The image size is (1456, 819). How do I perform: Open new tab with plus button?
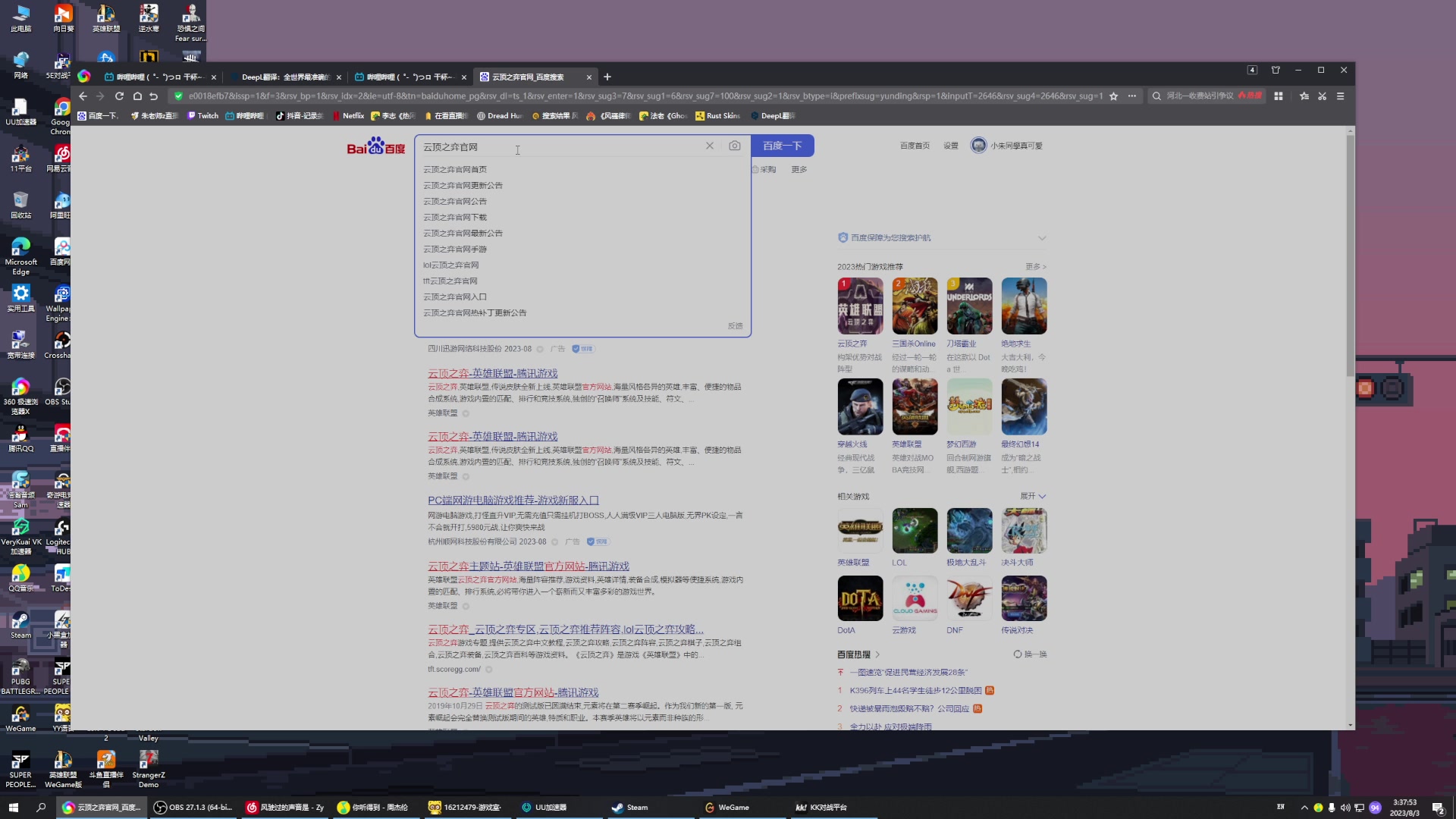point(607,77)
